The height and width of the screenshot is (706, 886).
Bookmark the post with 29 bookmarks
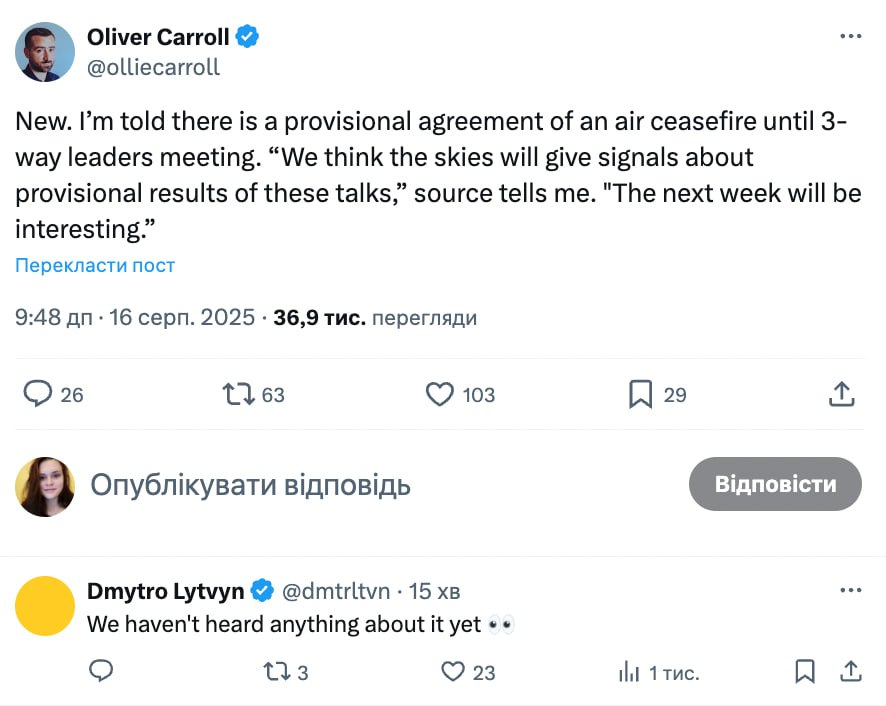click(640, 394)
